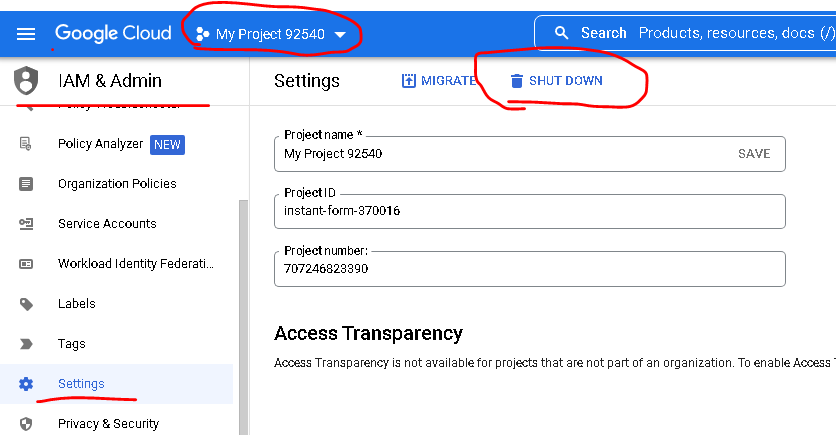Click the Workload Identity Federation icon
The image size is (836, 435).
26,264
